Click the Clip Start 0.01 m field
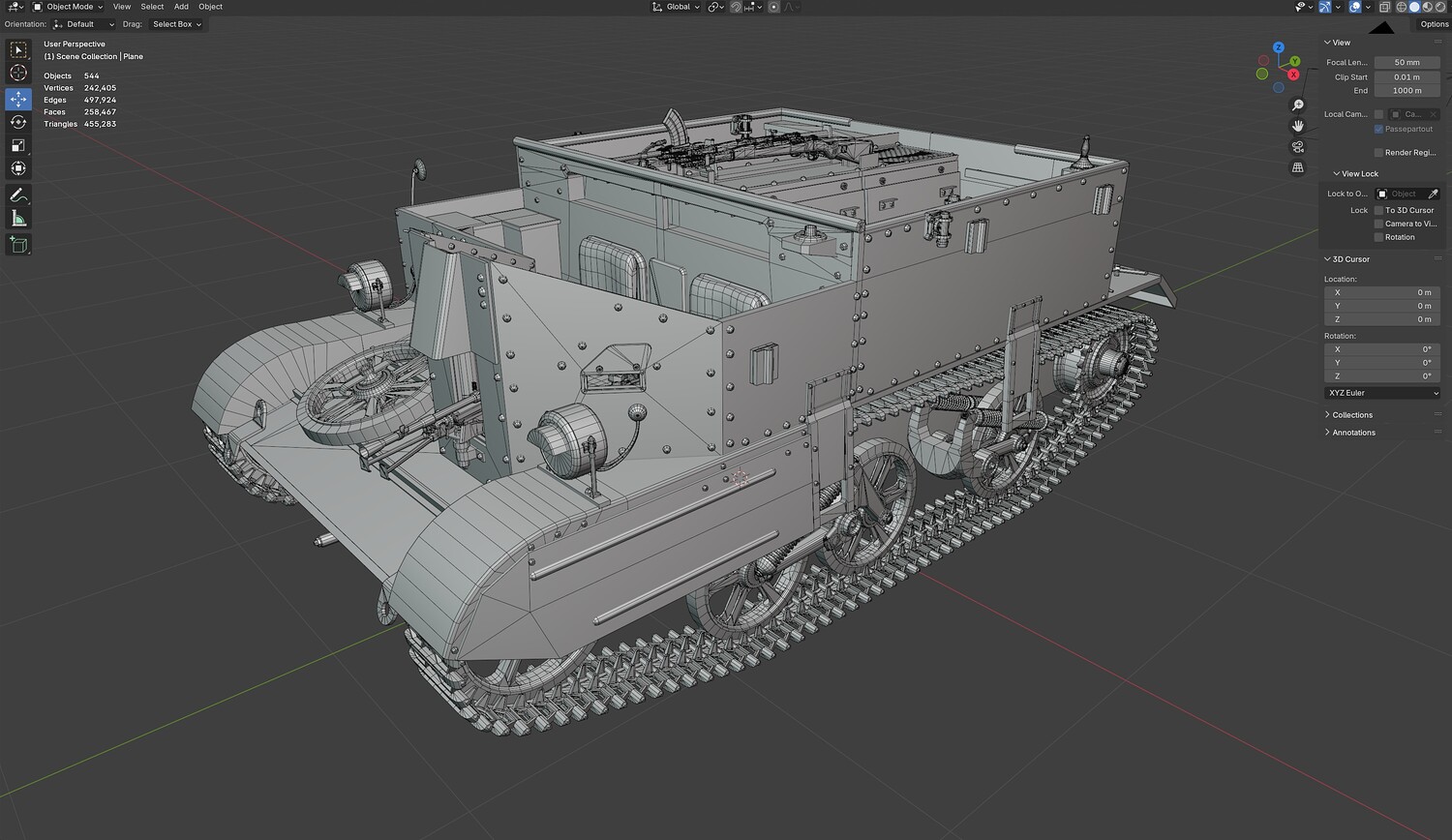This screenshot has height=840, width=1452. (x=1407, y=77)
